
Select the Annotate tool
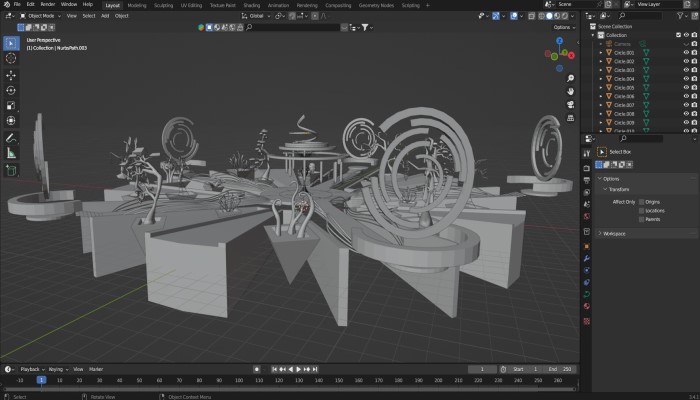click(x=11, y=137)
